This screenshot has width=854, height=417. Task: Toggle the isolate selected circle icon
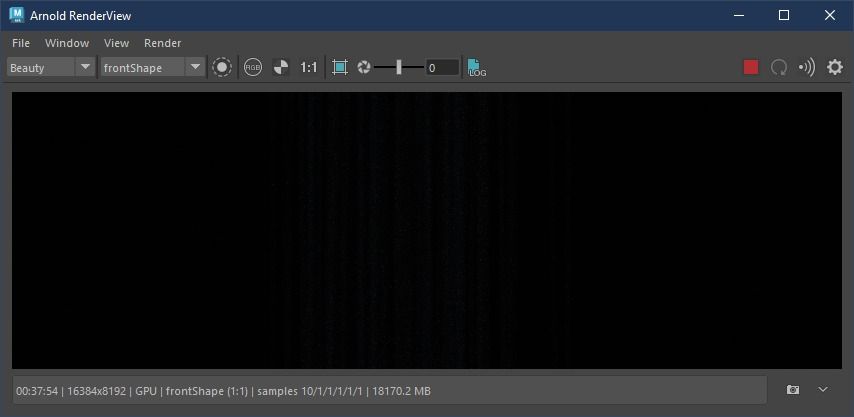[222, 67]
